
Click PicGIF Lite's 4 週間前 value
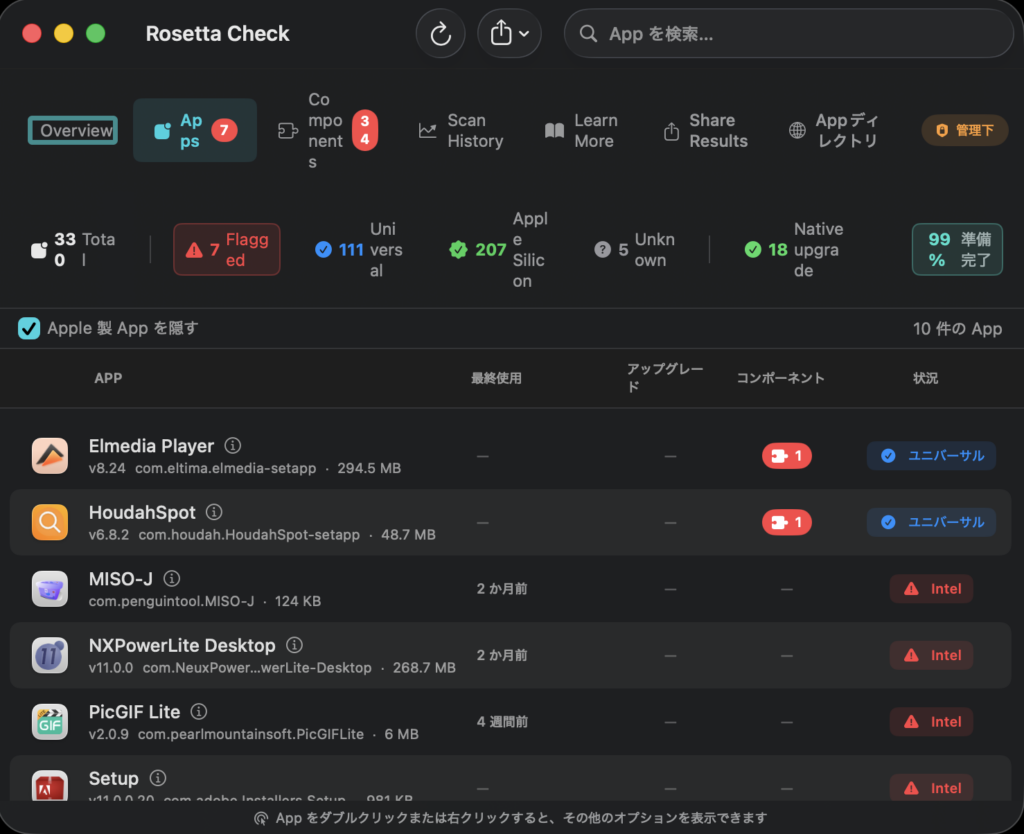tap(502, 722)
